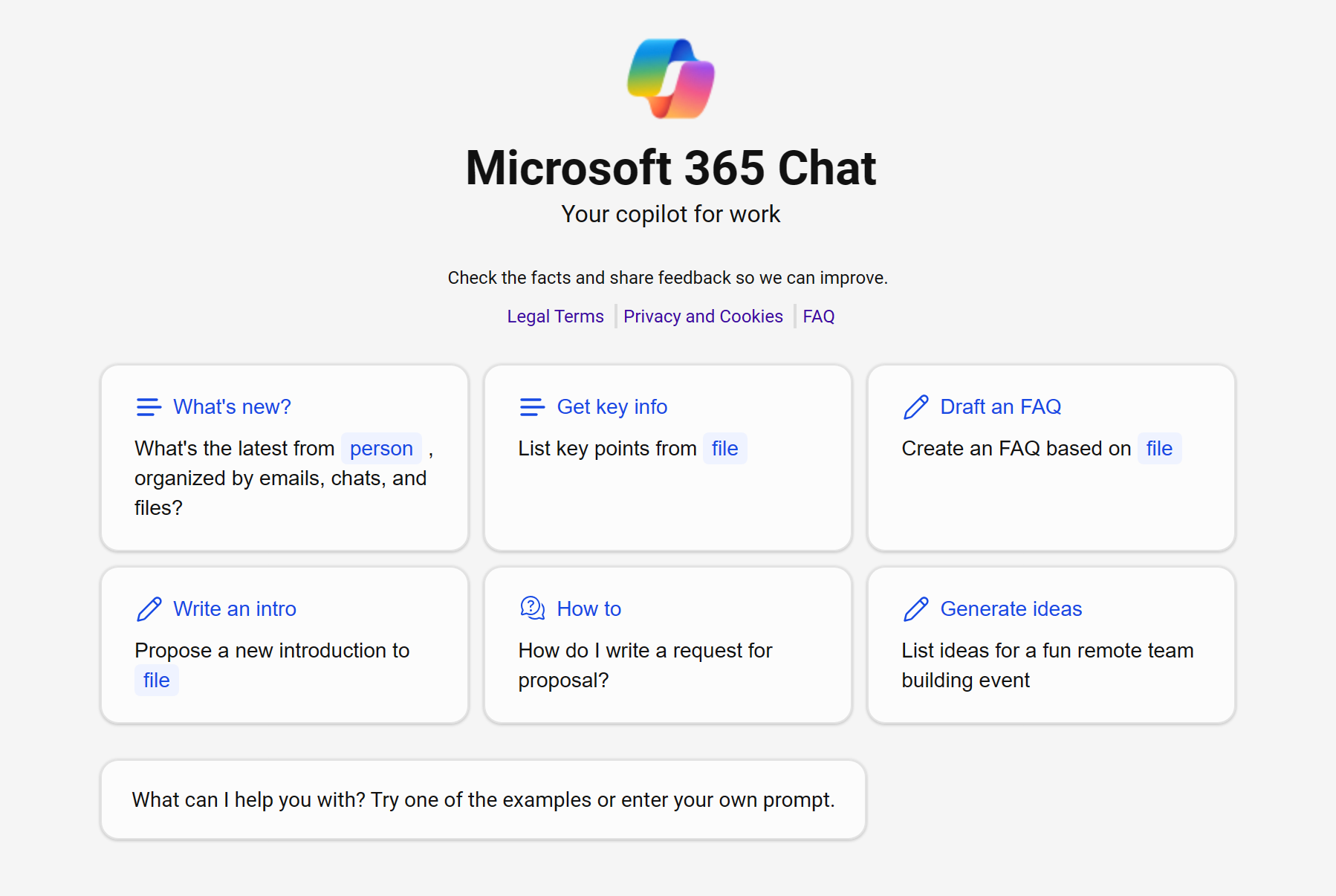The height and width of the screenshot is (896, 1336).
Task: Select the file placeholder in Draft an FAQ
Action: (x=1158, y=448)
